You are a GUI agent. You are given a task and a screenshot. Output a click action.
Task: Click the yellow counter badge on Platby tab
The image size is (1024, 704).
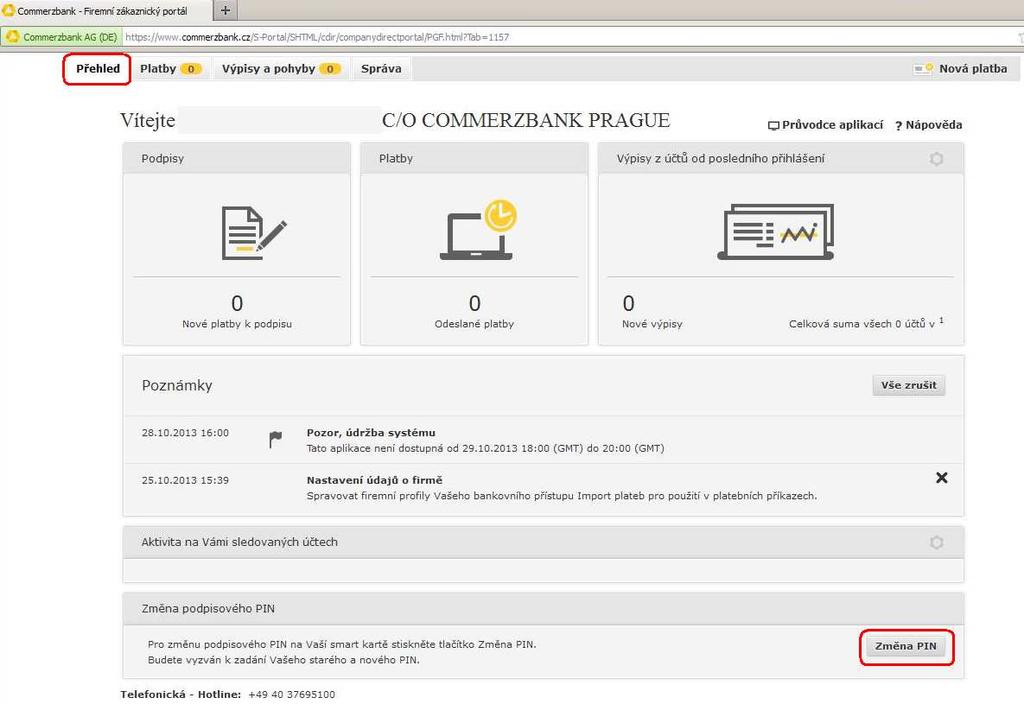pyautogui.click(x=191, y=69)
